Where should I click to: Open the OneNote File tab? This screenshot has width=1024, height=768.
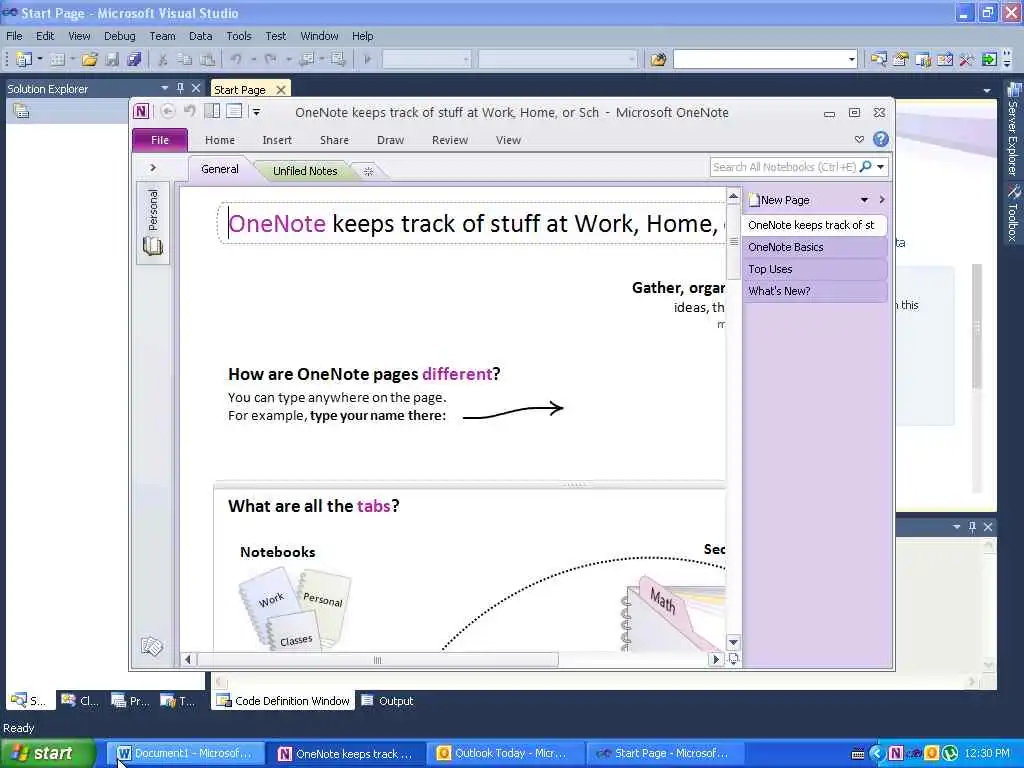(160, 140)
